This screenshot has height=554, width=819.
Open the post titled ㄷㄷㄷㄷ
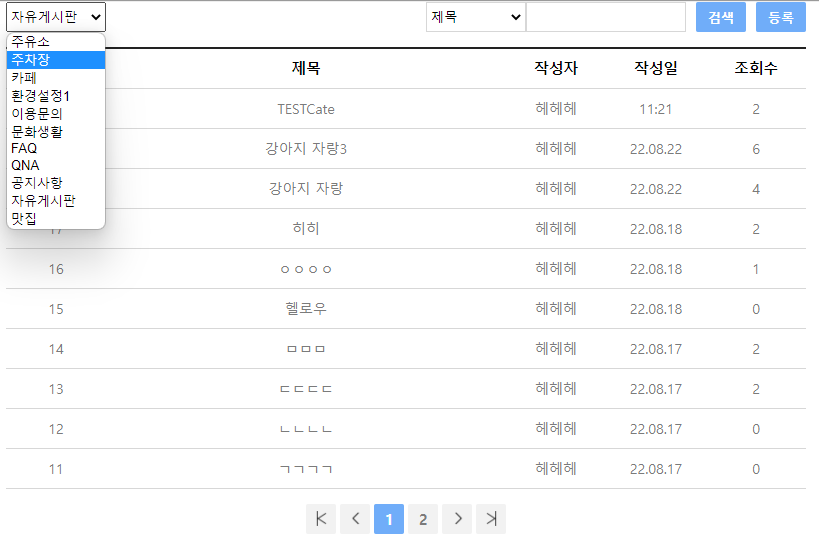306,389
